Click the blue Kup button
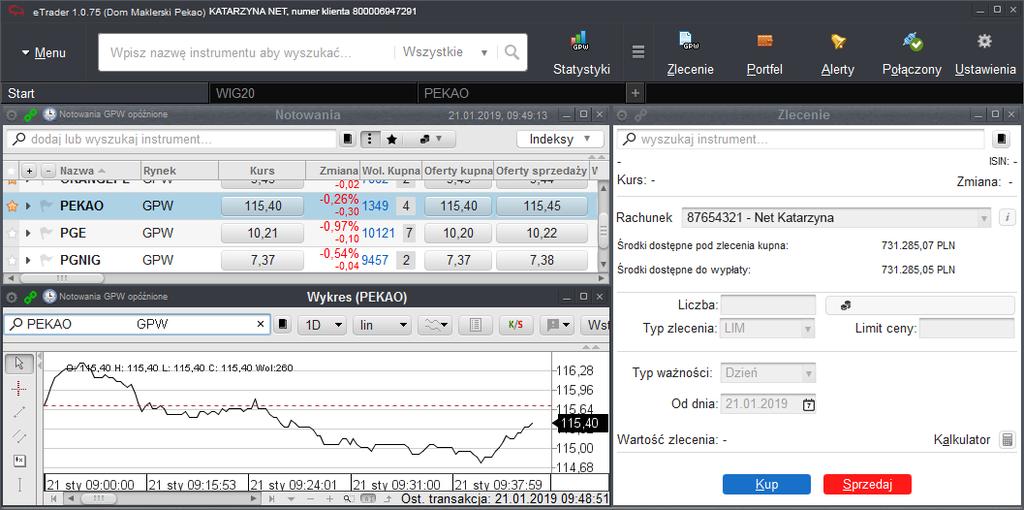The image size is (1024, 510). pyautogui.click(x=767, y=484)
